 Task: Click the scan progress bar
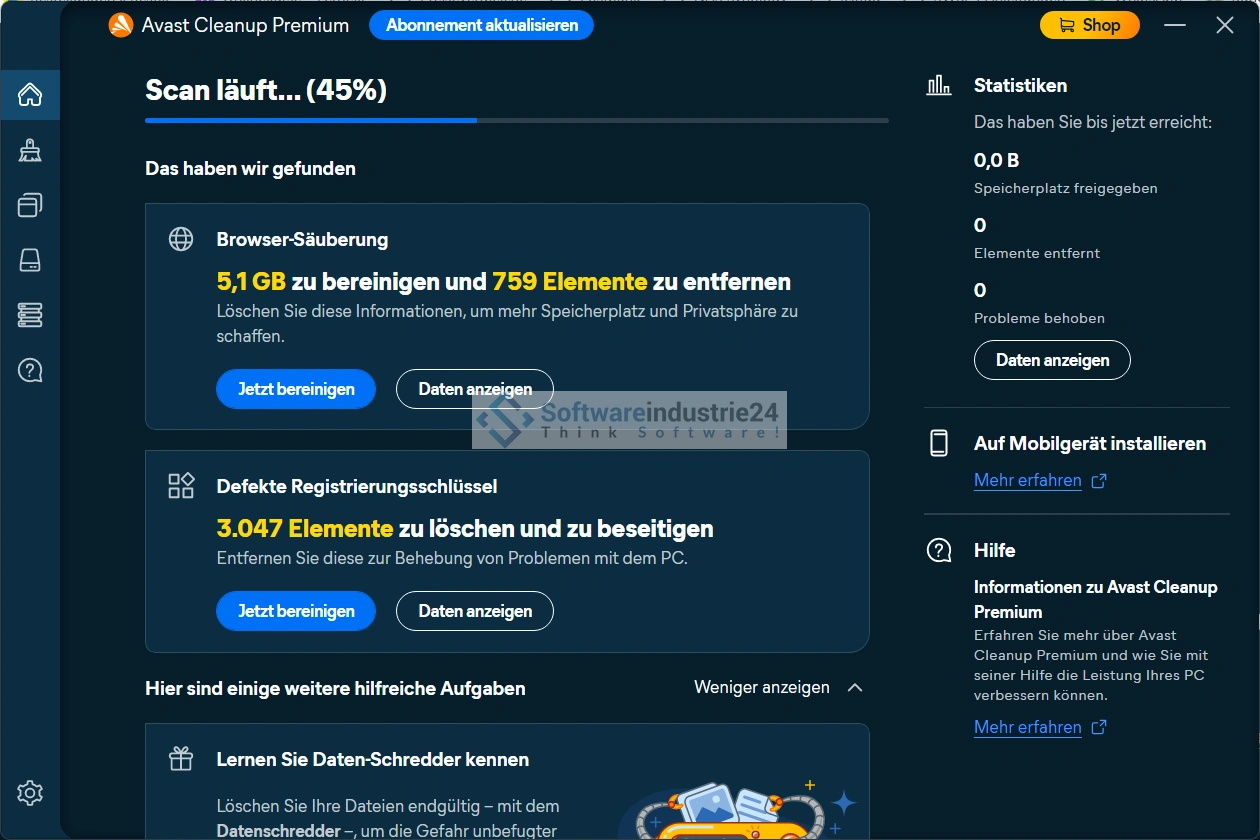(x=516, y=120)
